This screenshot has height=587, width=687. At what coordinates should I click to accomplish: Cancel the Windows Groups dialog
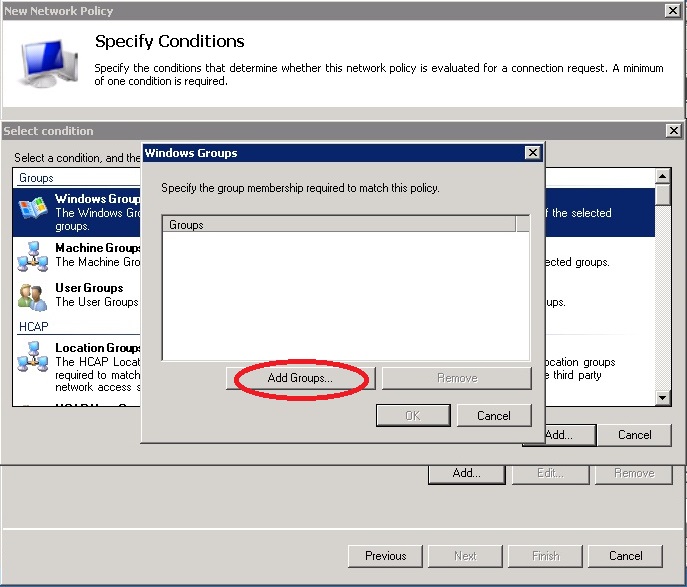pyautogui.click(x=494, y=416)
